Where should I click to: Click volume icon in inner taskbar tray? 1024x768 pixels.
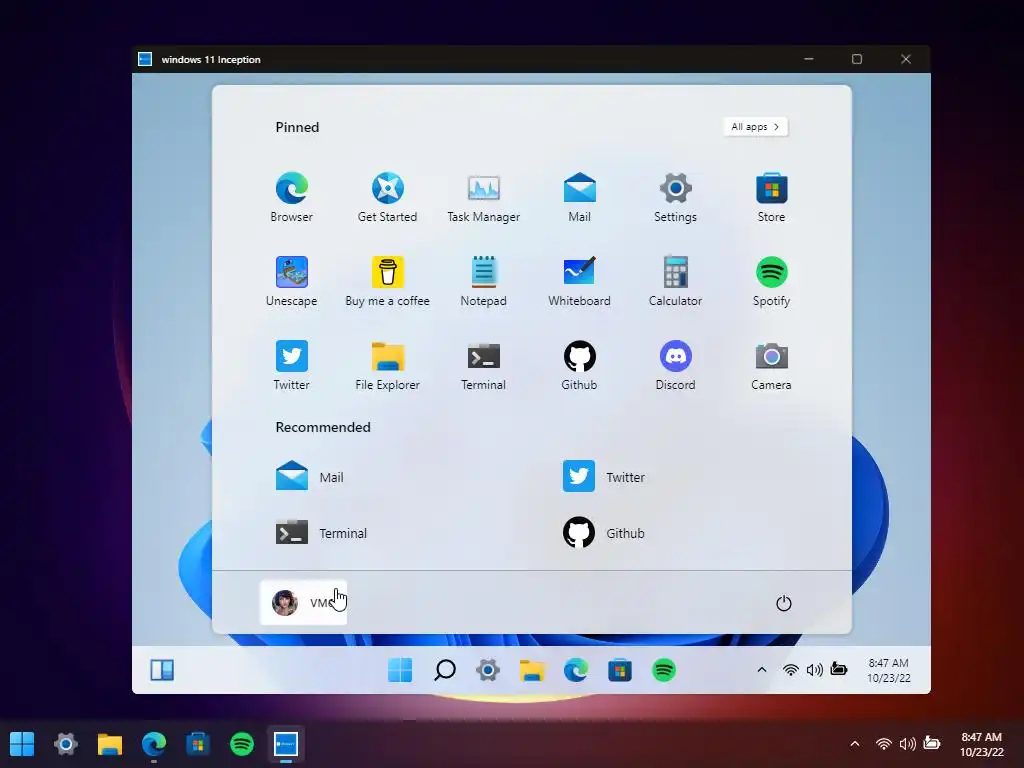(814, 669)
